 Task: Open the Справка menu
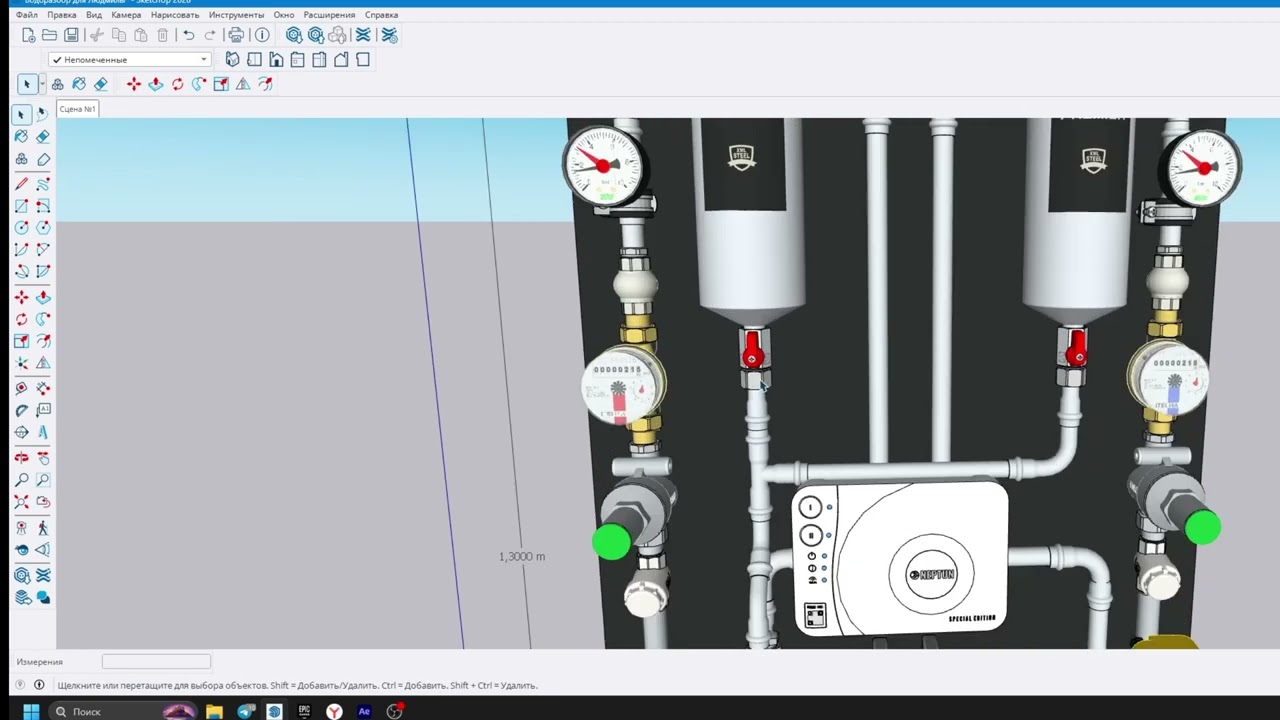tap(382, 15)
